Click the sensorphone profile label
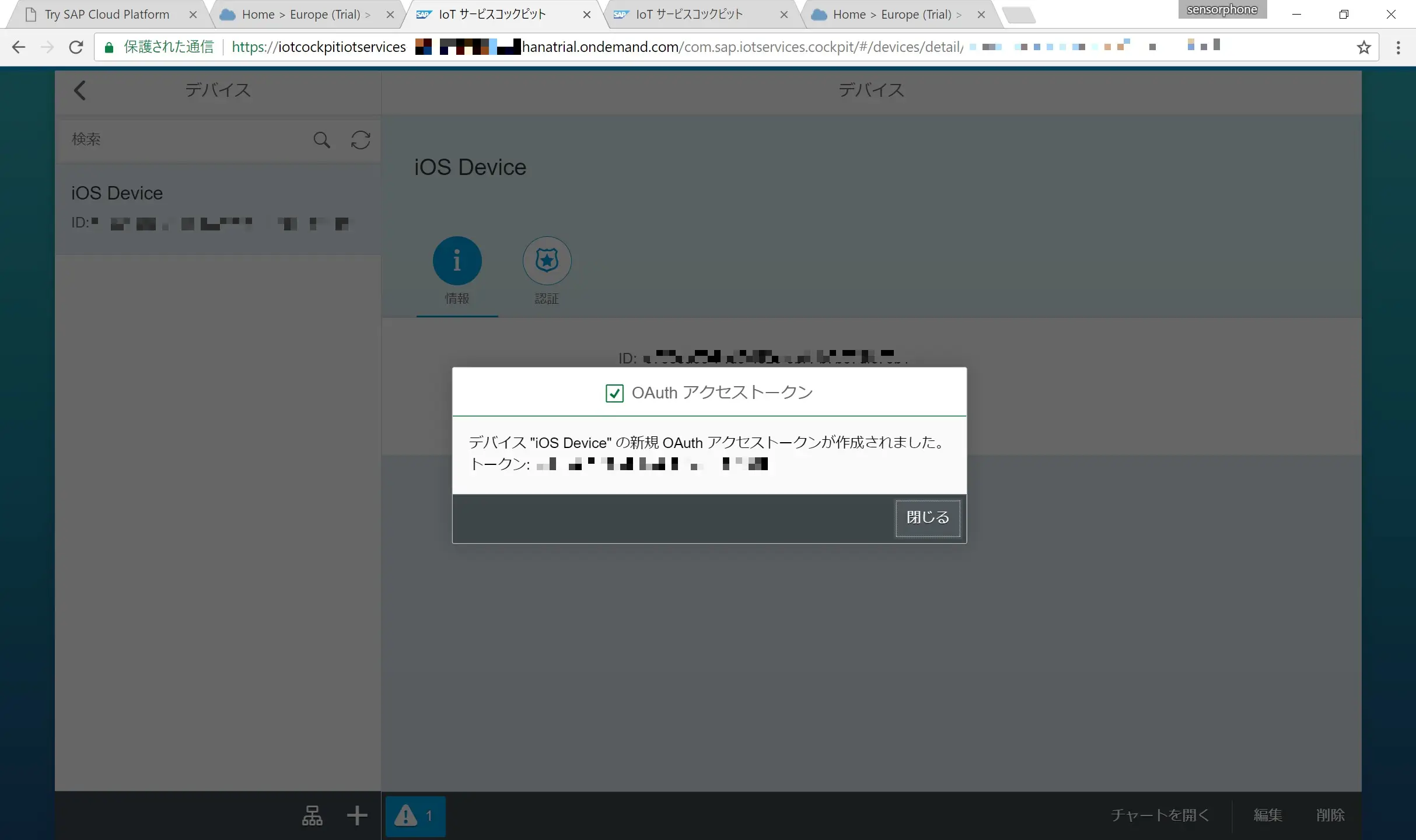 (x=1222, y=9)
